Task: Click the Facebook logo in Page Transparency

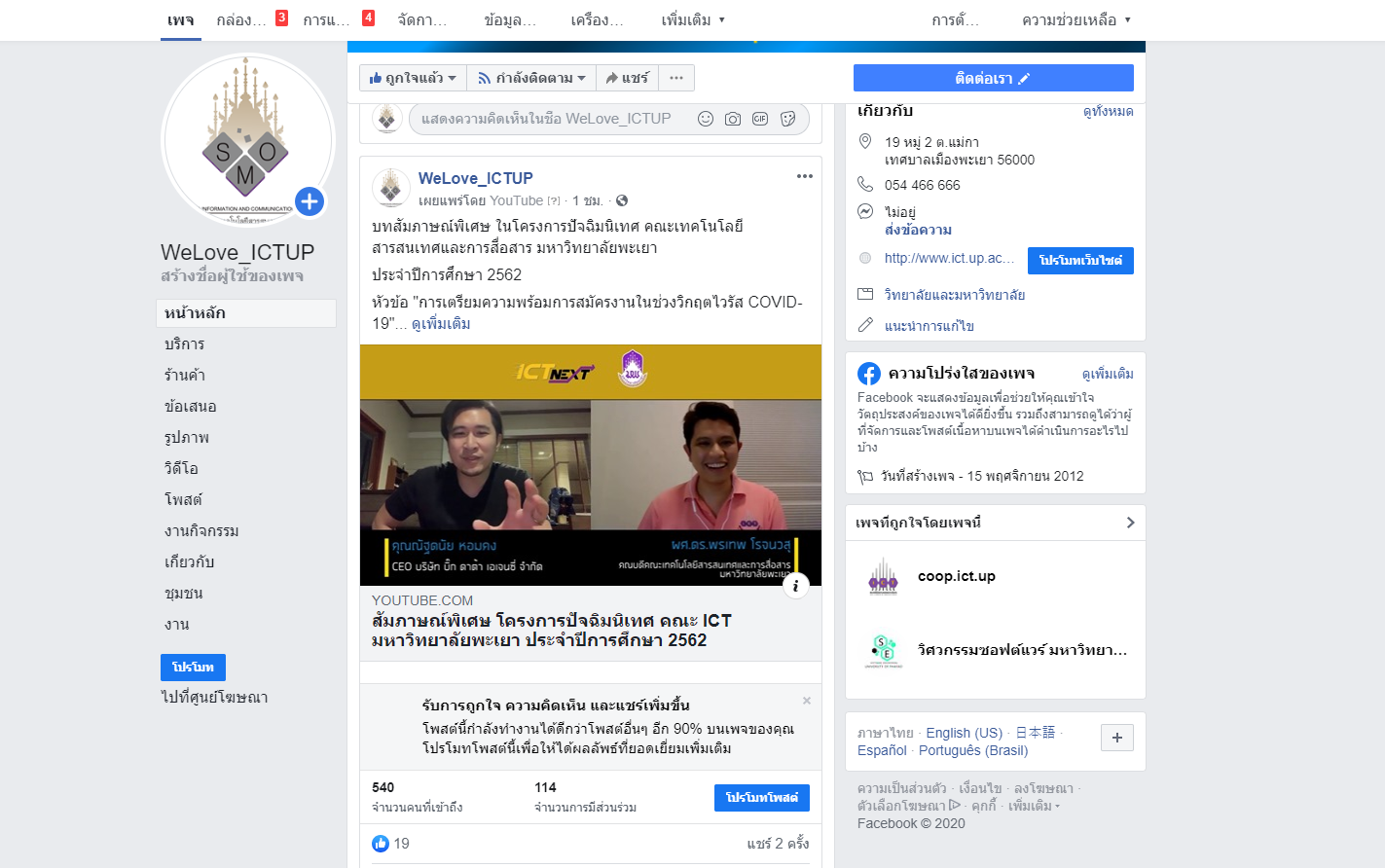Action: [x=869, y=374]
